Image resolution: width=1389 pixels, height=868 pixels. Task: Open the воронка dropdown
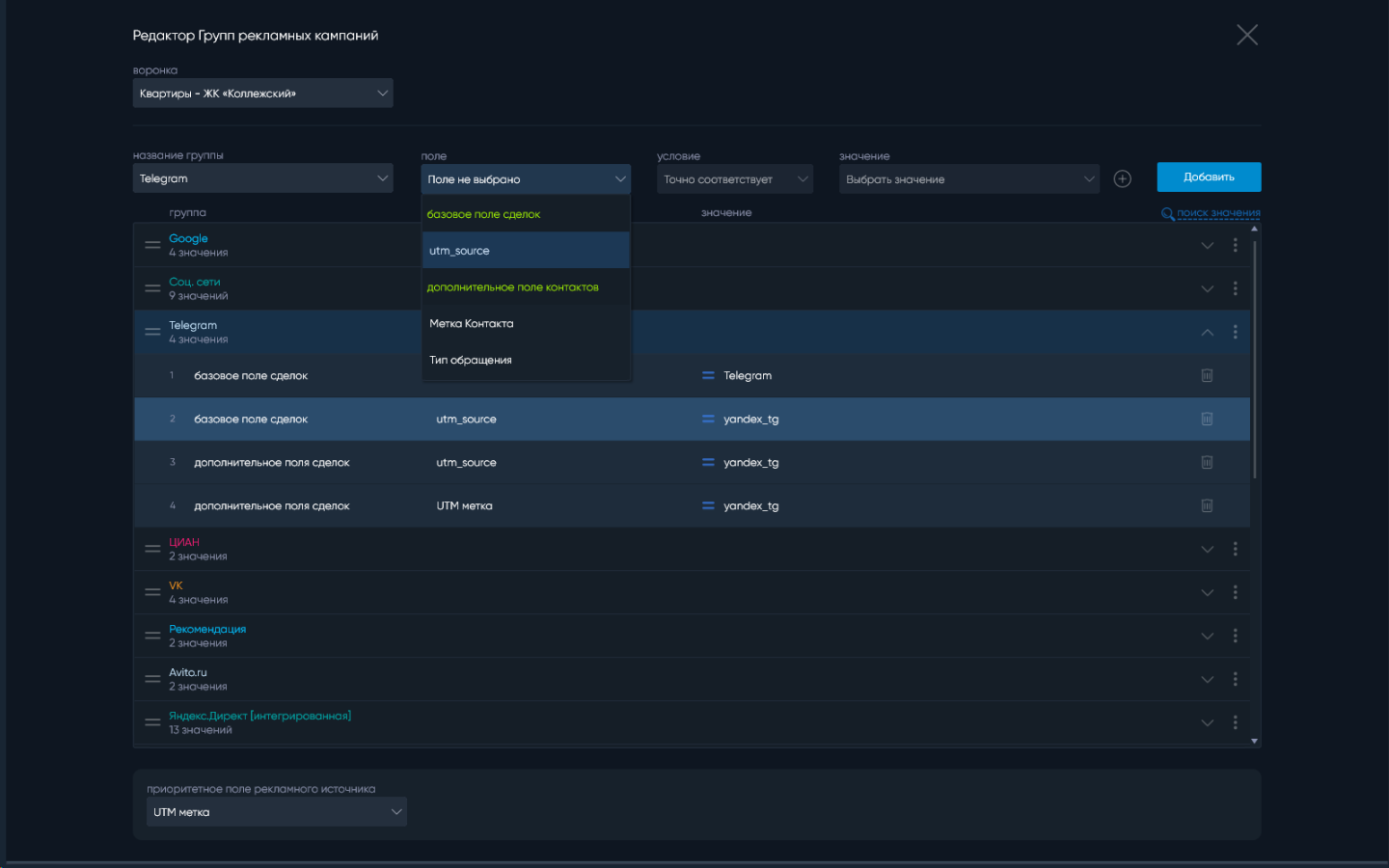click(262, 94)
